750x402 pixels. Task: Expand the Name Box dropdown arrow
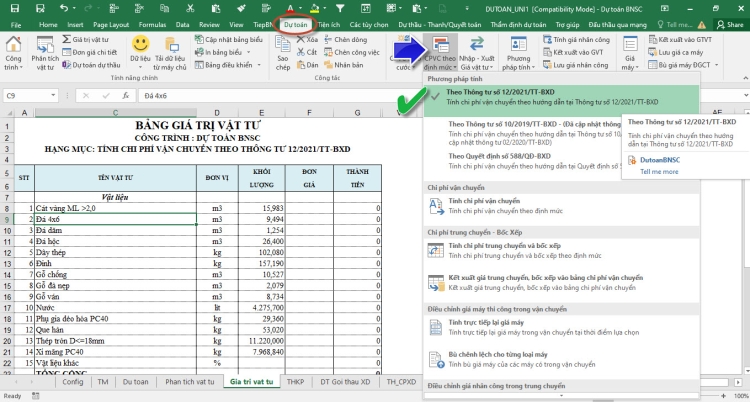tap(53, 96)
